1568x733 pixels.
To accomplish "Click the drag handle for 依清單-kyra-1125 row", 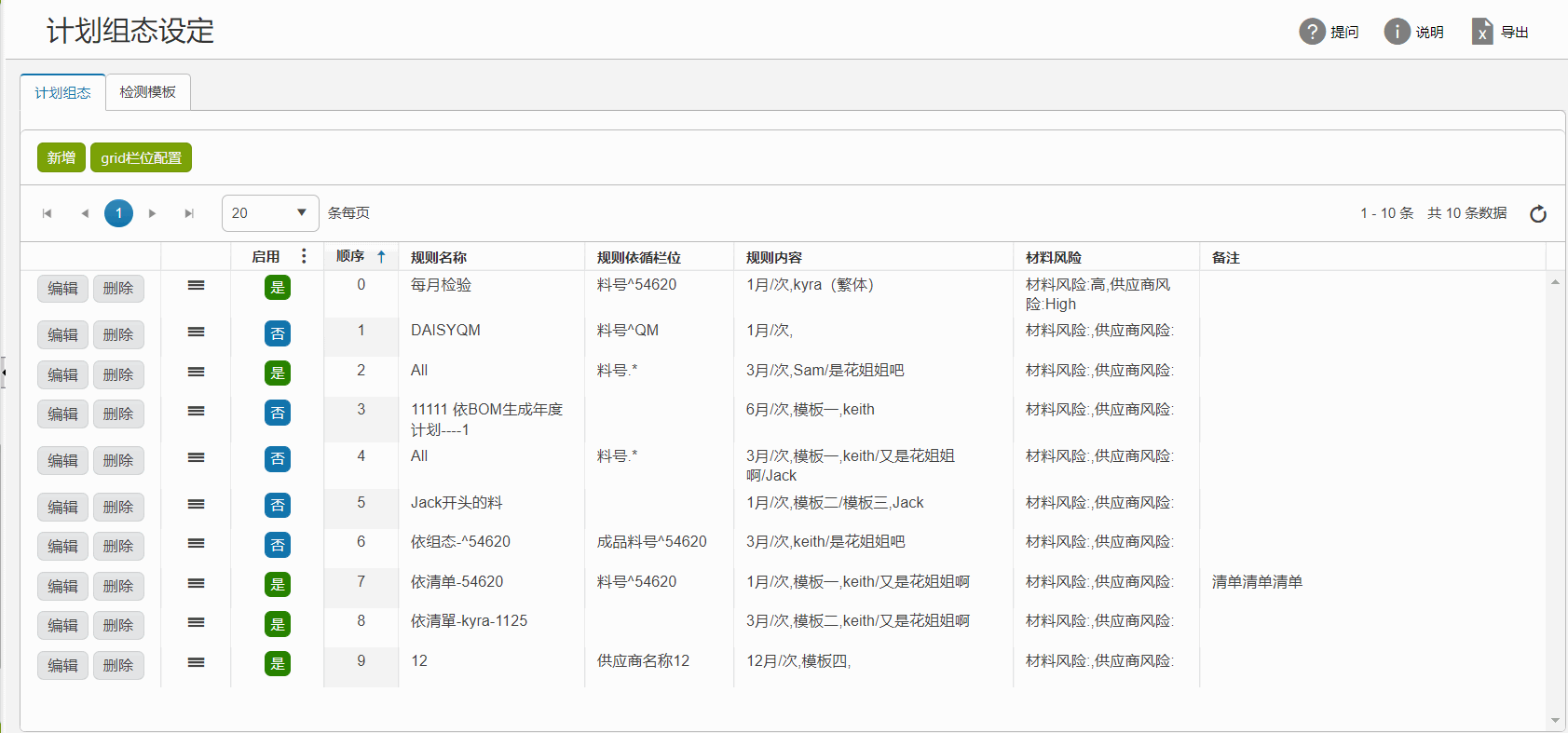I will click(196, 622).
